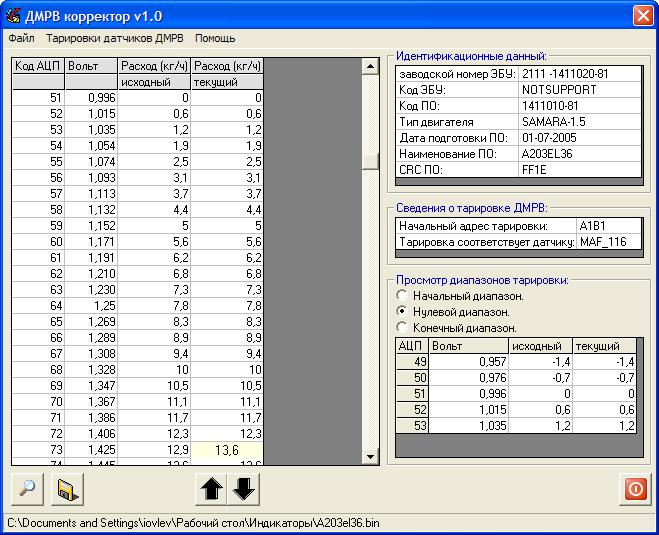Viewport: 659px width, 535px height.
Task: Select the Конечный диапазон radio button
Action: point(402,327)
